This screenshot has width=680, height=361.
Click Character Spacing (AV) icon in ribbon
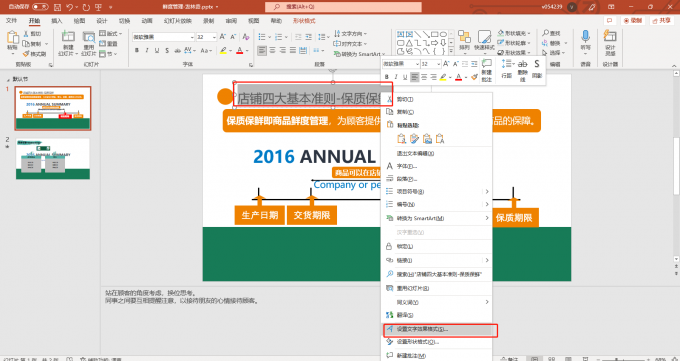click(x=189, y=50)
